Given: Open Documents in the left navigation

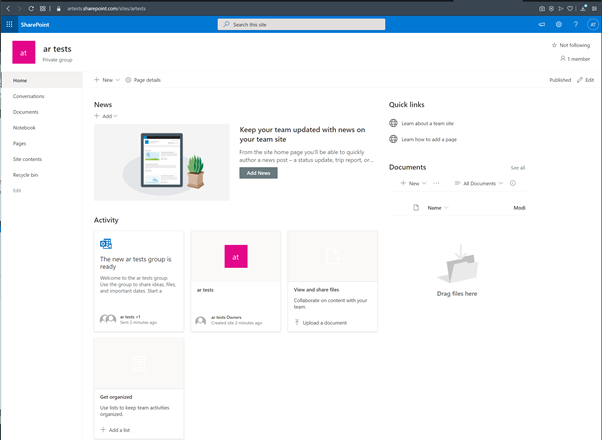Looking at the screenshot, I should point(26,112).
